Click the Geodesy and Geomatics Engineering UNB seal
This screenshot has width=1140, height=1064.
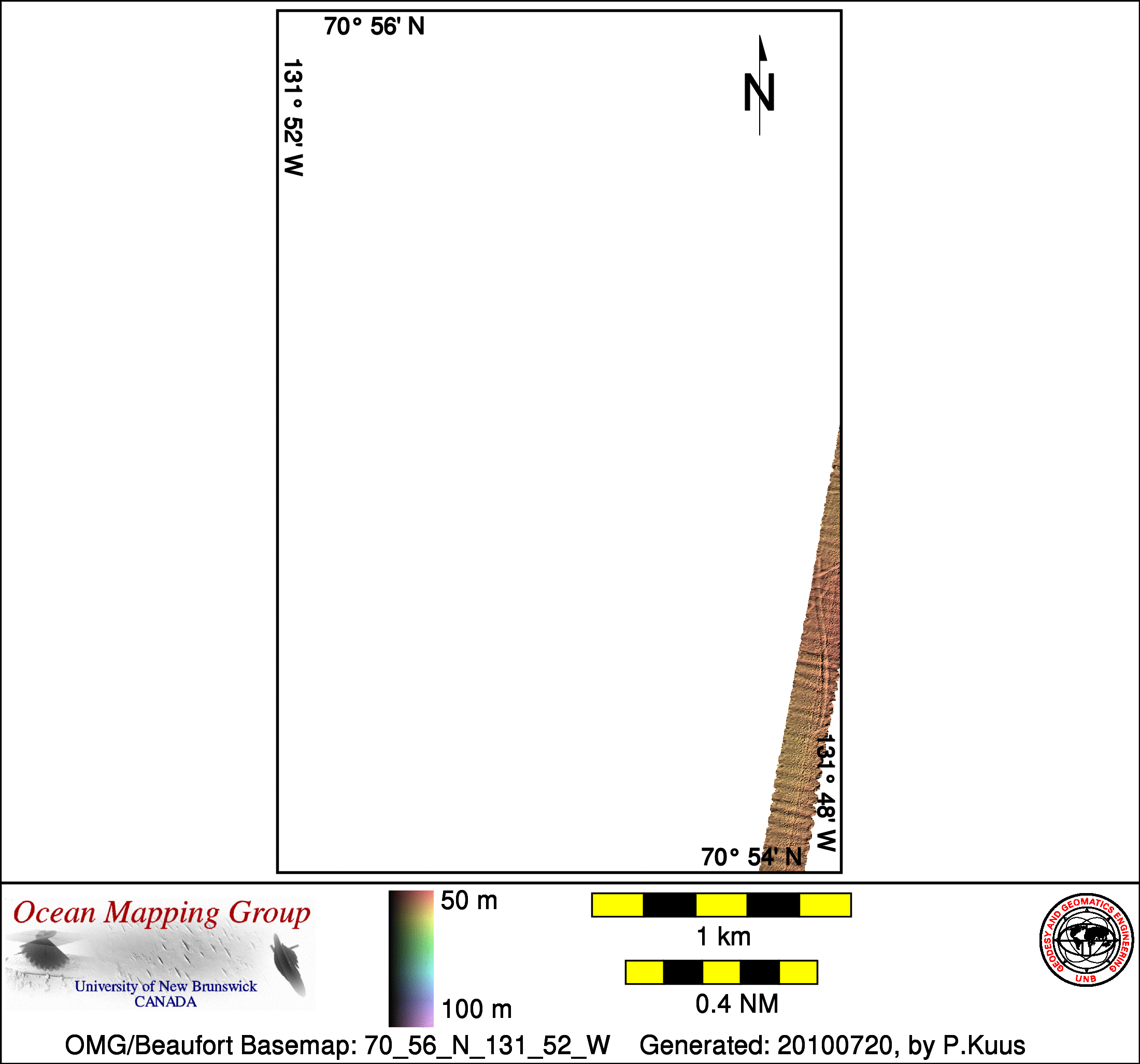click(1086, 940)
